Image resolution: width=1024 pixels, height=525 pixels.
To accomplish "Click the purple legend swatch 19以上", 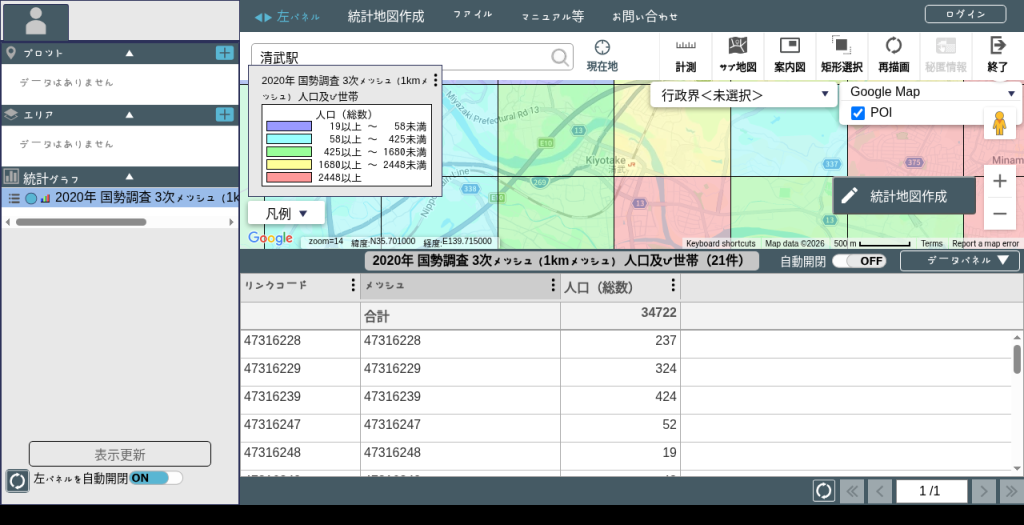I will (x=289, y=126).
